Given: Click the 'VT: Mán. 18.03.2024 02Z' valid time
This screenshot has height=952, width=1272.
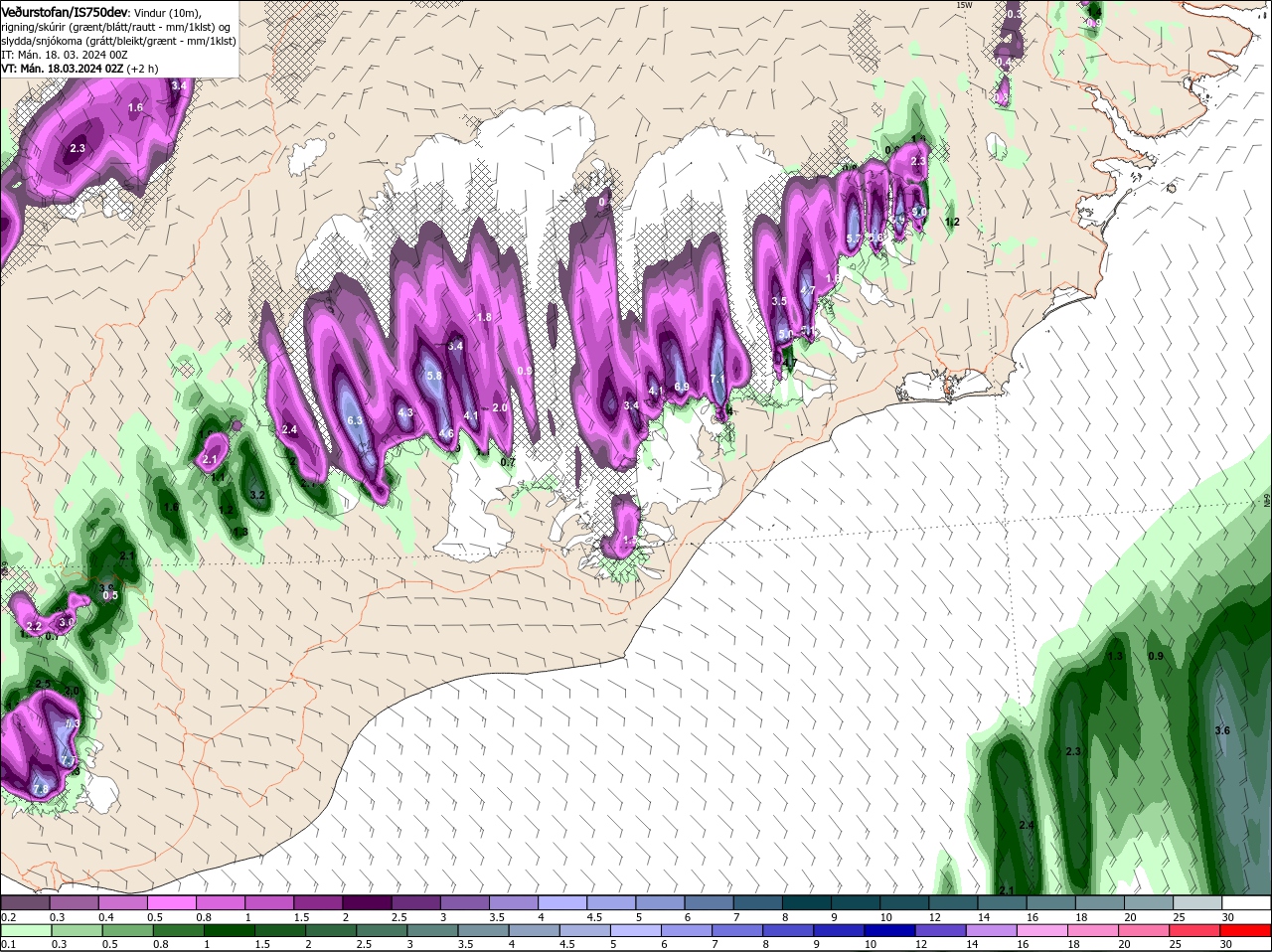Looking at the screenshot, I should pyautogui.click(x=63, y=69).
